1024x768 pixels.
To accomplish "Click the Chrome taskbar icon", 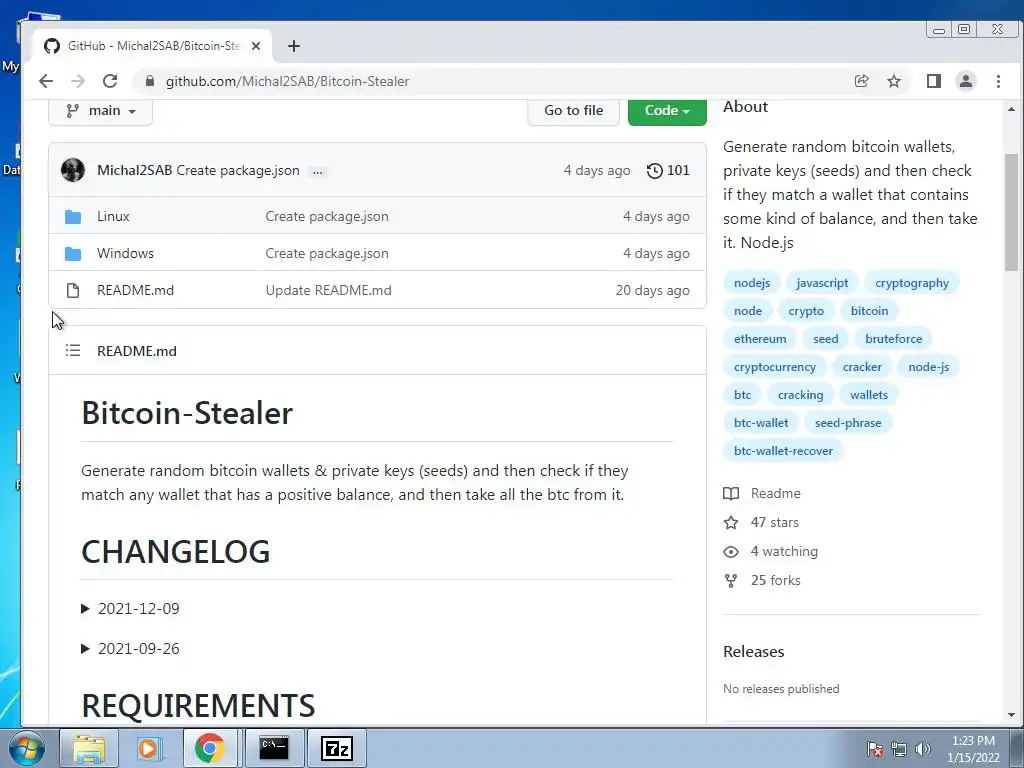I will 210,748.
